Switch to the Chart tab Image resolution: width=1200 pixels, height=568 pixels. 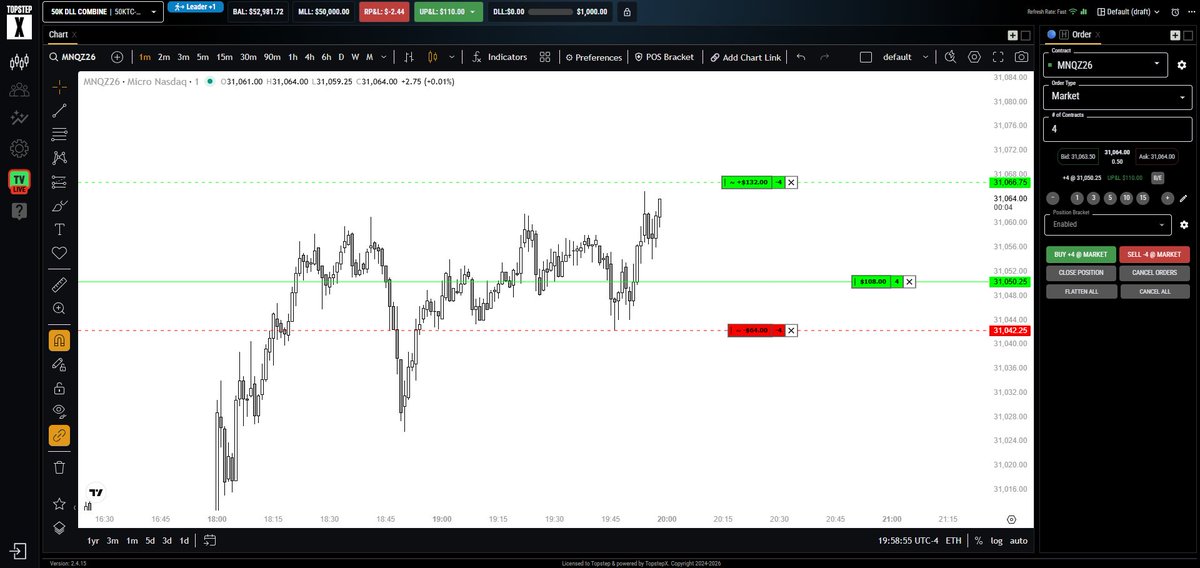(x=58, y=34)
